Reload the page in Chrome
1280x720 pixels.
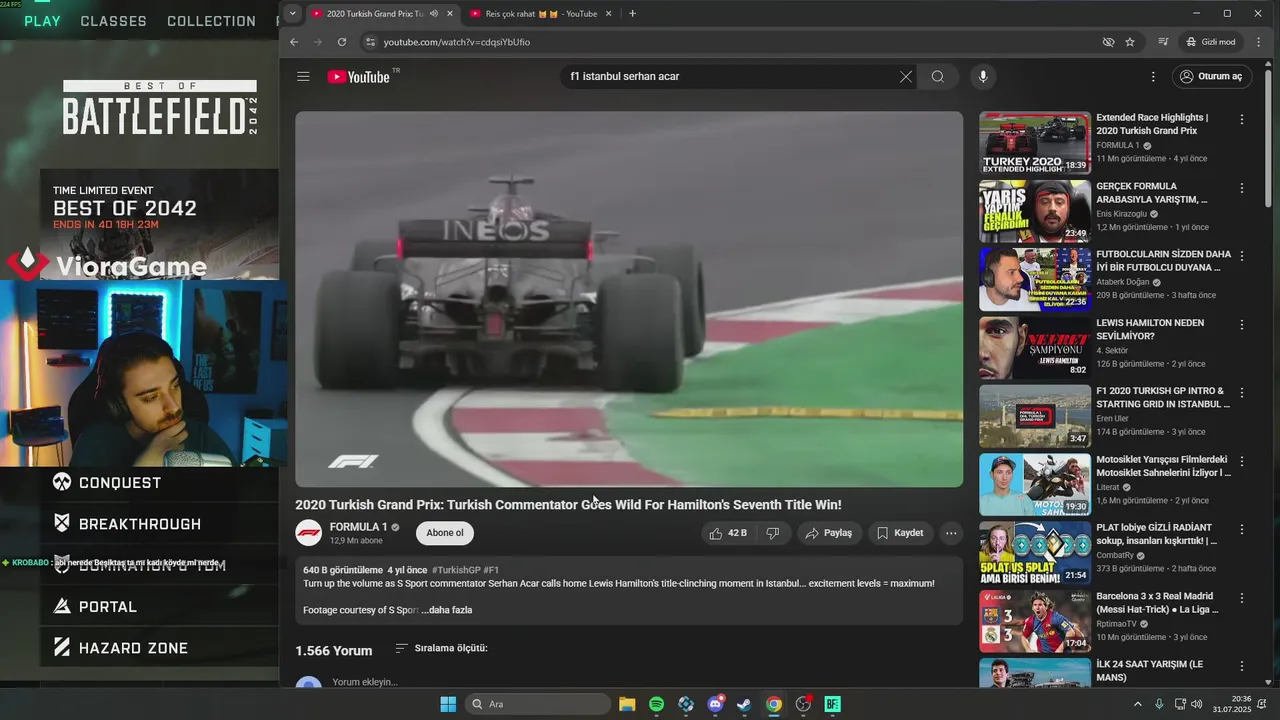tap(342, 42)
